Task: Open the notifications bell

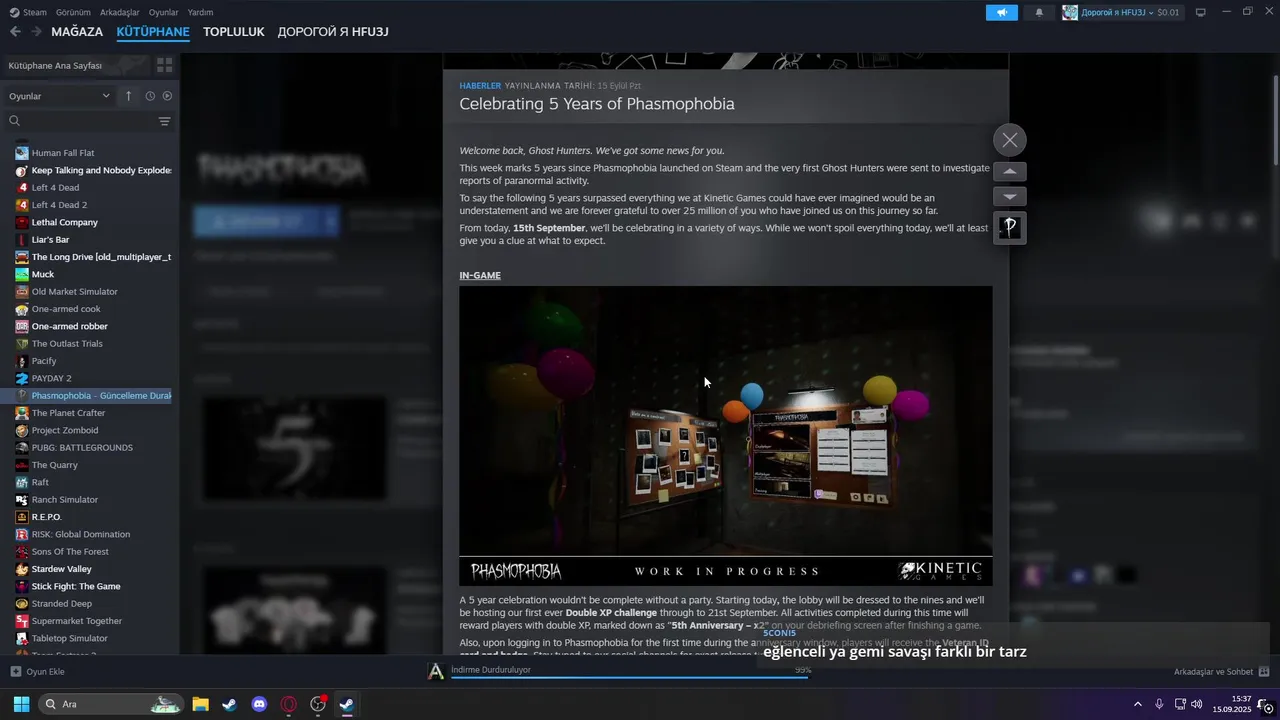Action: click(1039, 12)
